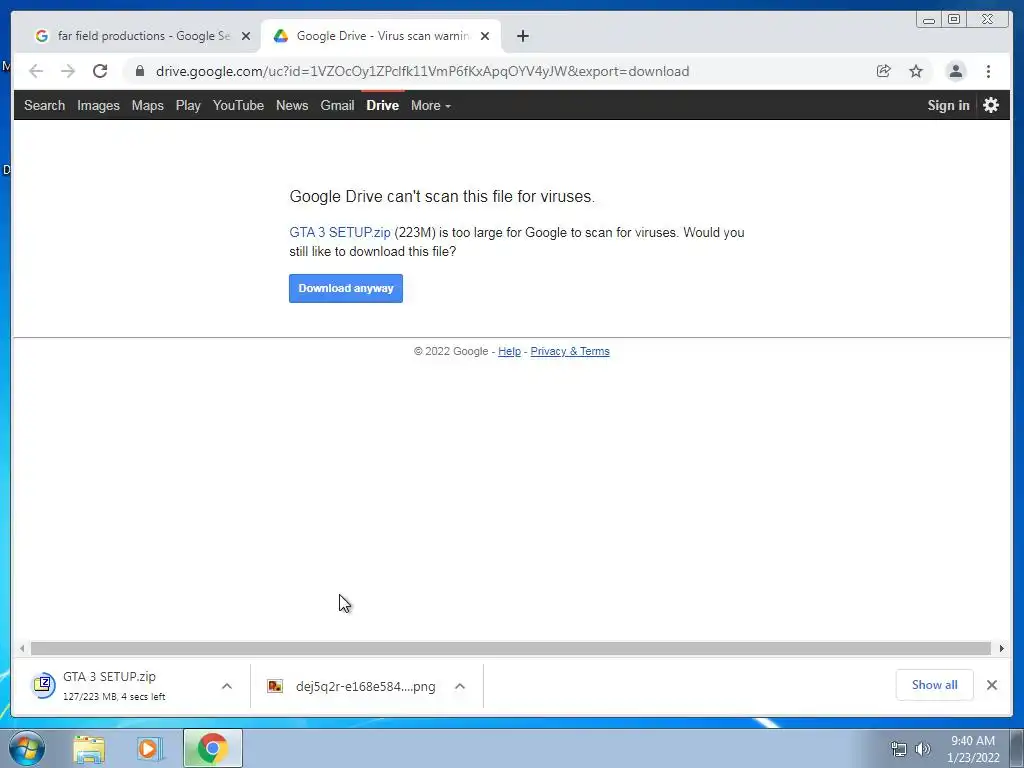The height and width of the screenshot is (768, 1024).
Task: Restore down the Chrome window
Action: pos(954,20)
